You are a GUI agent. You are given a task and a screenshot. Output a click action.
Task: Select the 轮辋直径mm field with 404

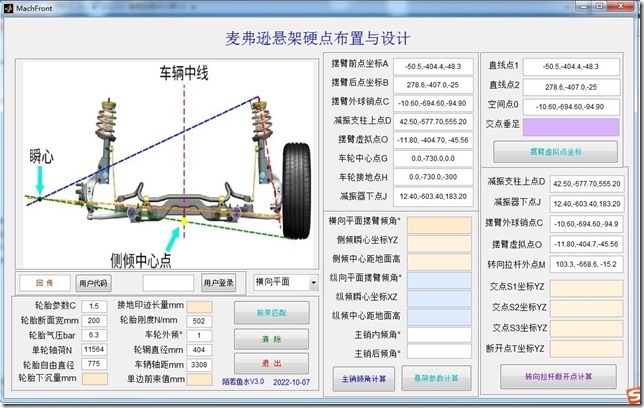coord(199,350)
